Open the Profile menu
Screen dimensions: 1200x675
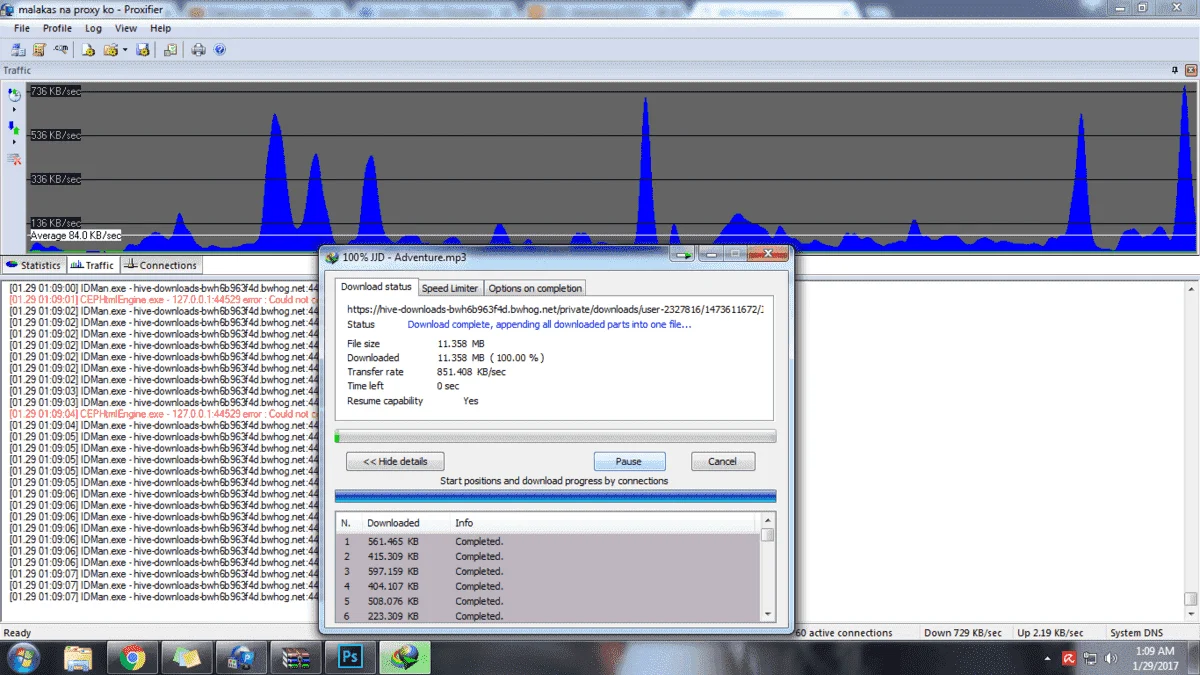click(57, 28)
